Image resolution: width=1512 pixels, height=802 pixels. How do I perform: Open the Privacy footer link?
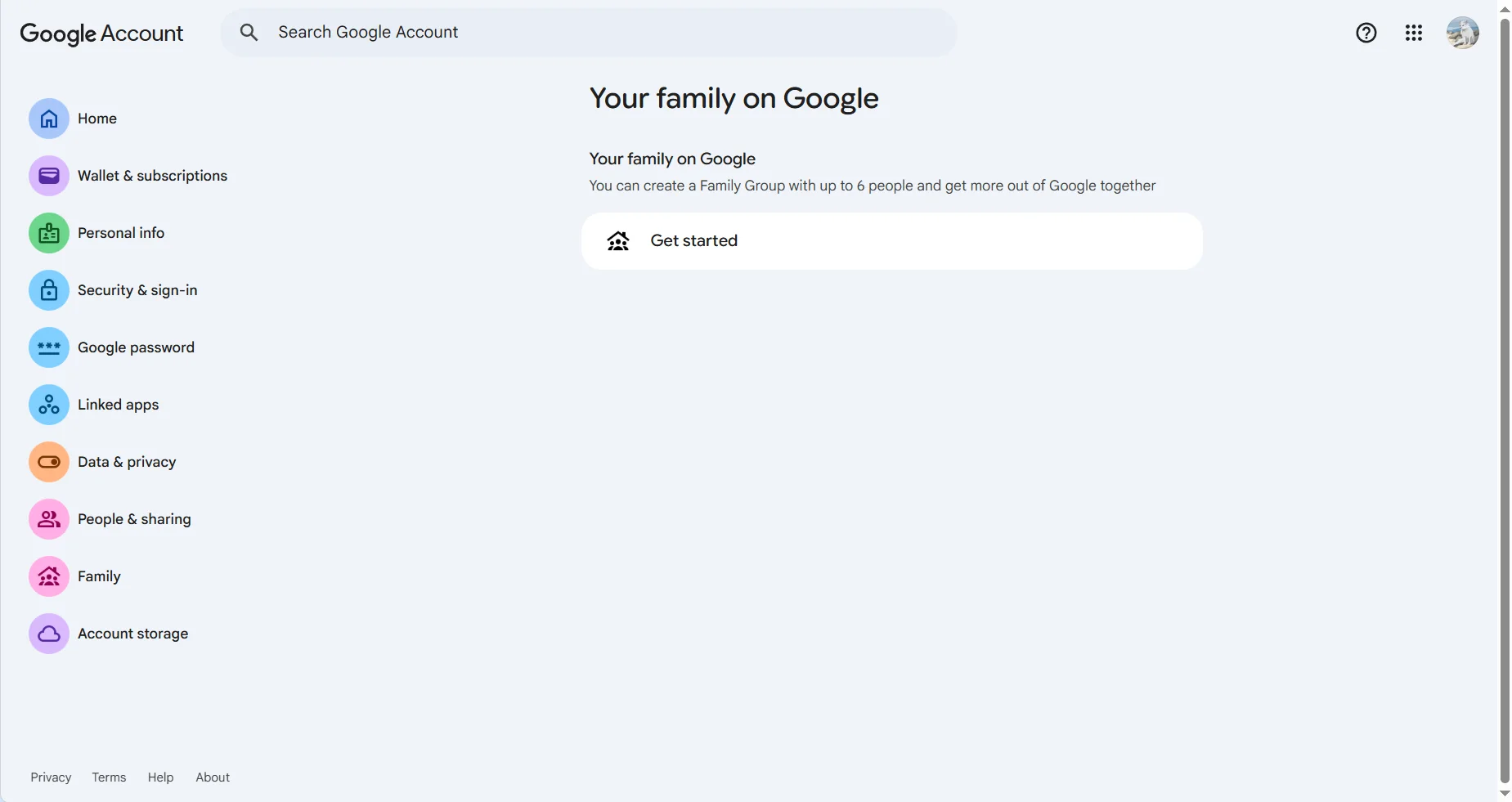point(51,777)
